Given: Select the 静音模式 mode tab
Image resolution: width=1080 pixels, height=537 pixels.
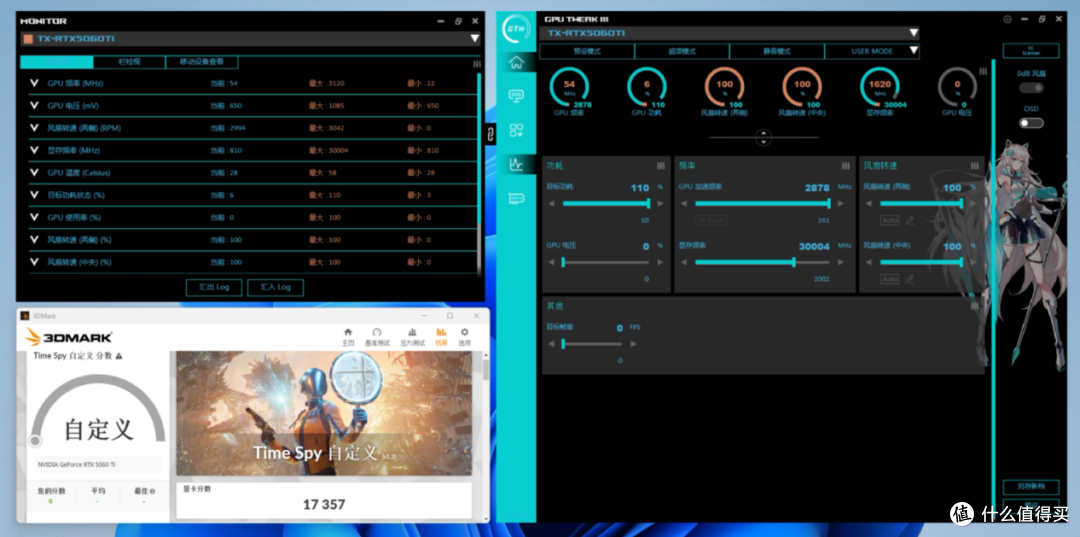Looking at the screenshot, I should coord(777,51).
